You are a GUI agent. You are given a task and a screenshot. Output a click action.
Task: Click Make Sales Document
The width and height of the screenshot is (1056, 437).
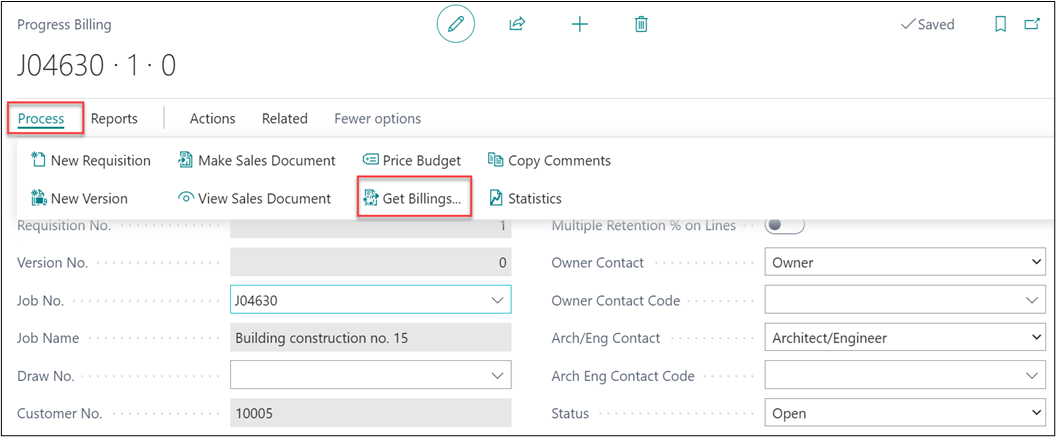point(256,160)
